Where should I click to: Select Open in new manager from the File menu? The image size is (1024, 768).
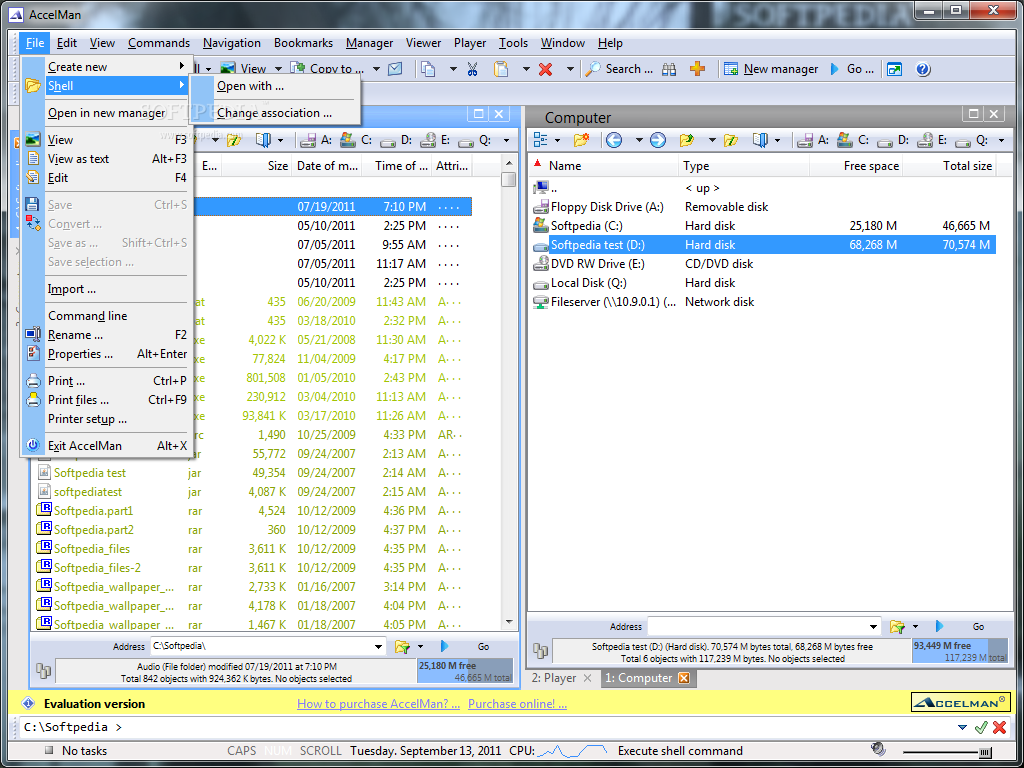(x=106, y=113)
